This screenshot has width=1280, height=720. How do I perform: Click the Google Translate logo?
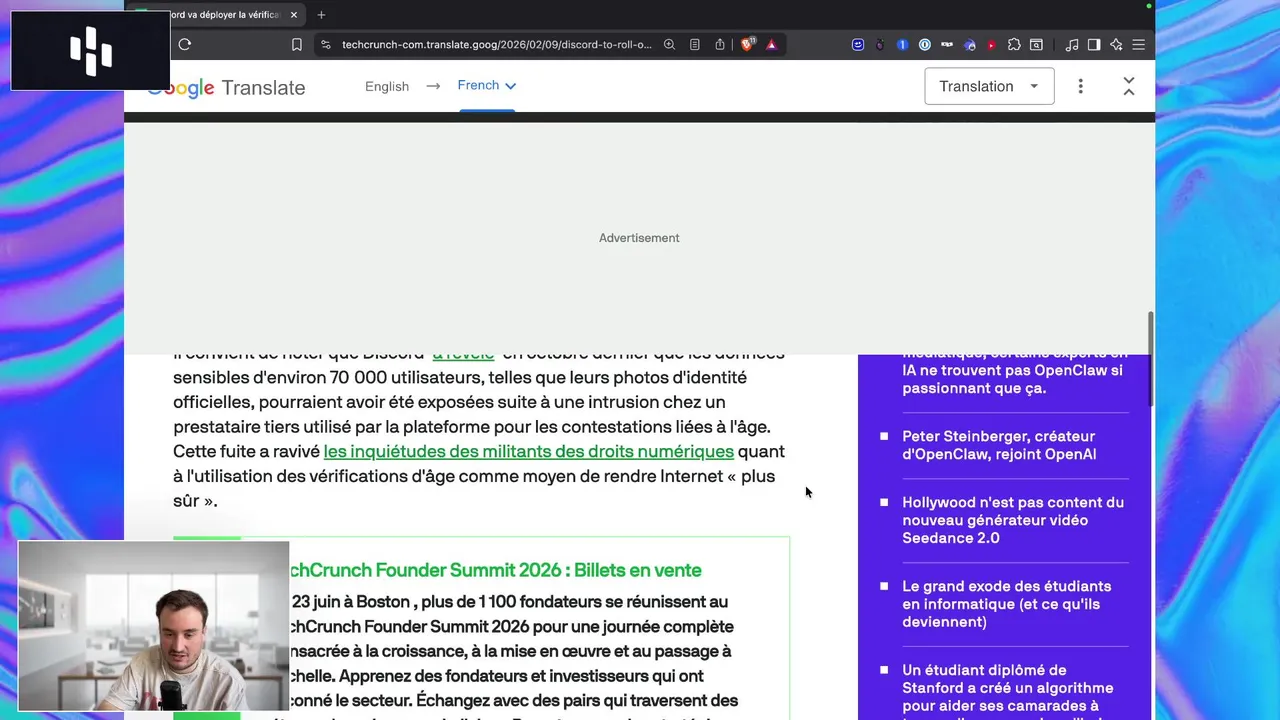tap(227, 88)
